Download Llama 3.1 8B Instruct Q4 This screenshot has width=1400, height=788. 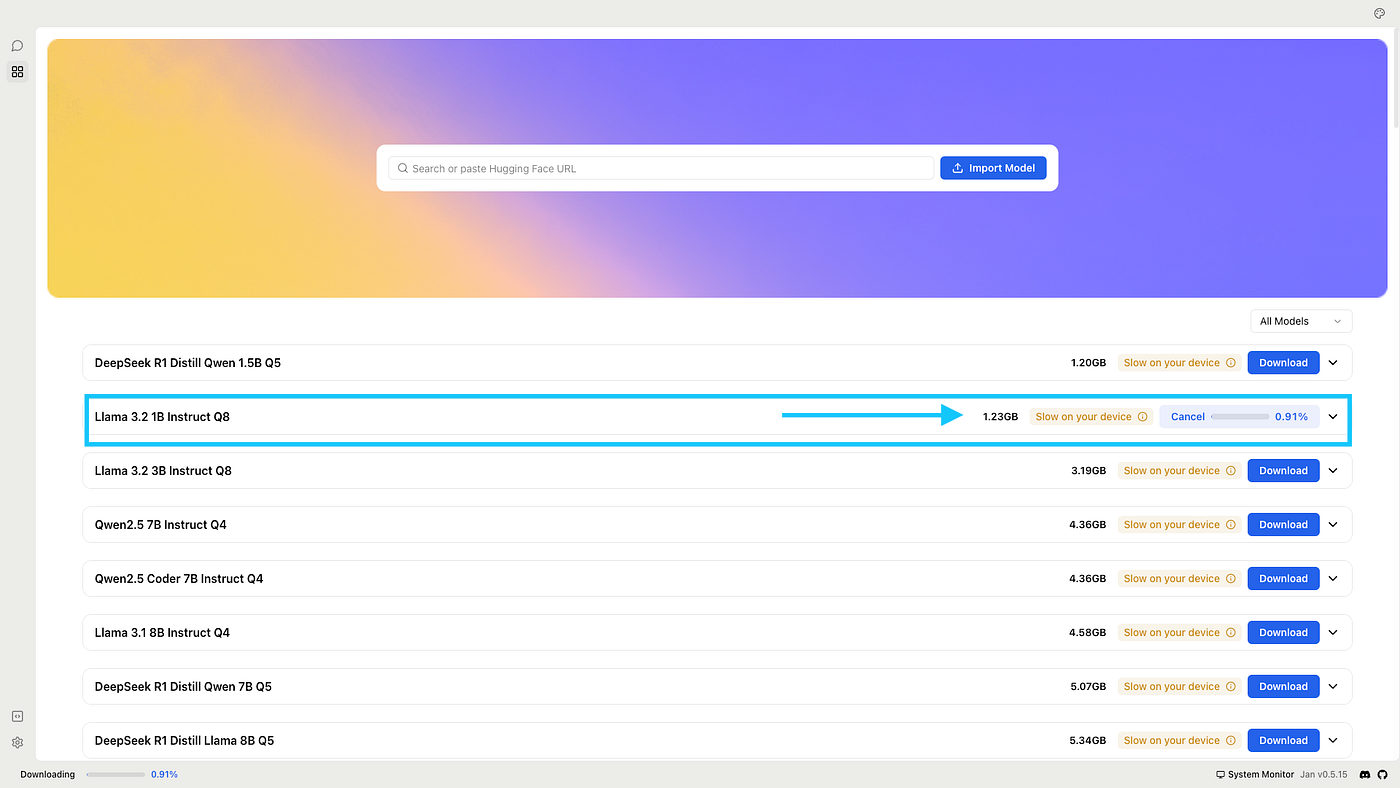[x=1283, y=633]
